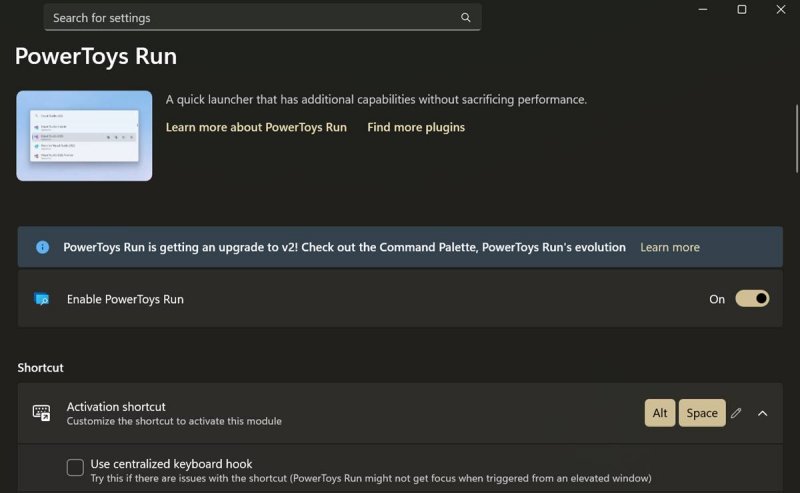Open the Find more plugins link
This screenshot has width=800, height=493.
(x=416, y=127)
